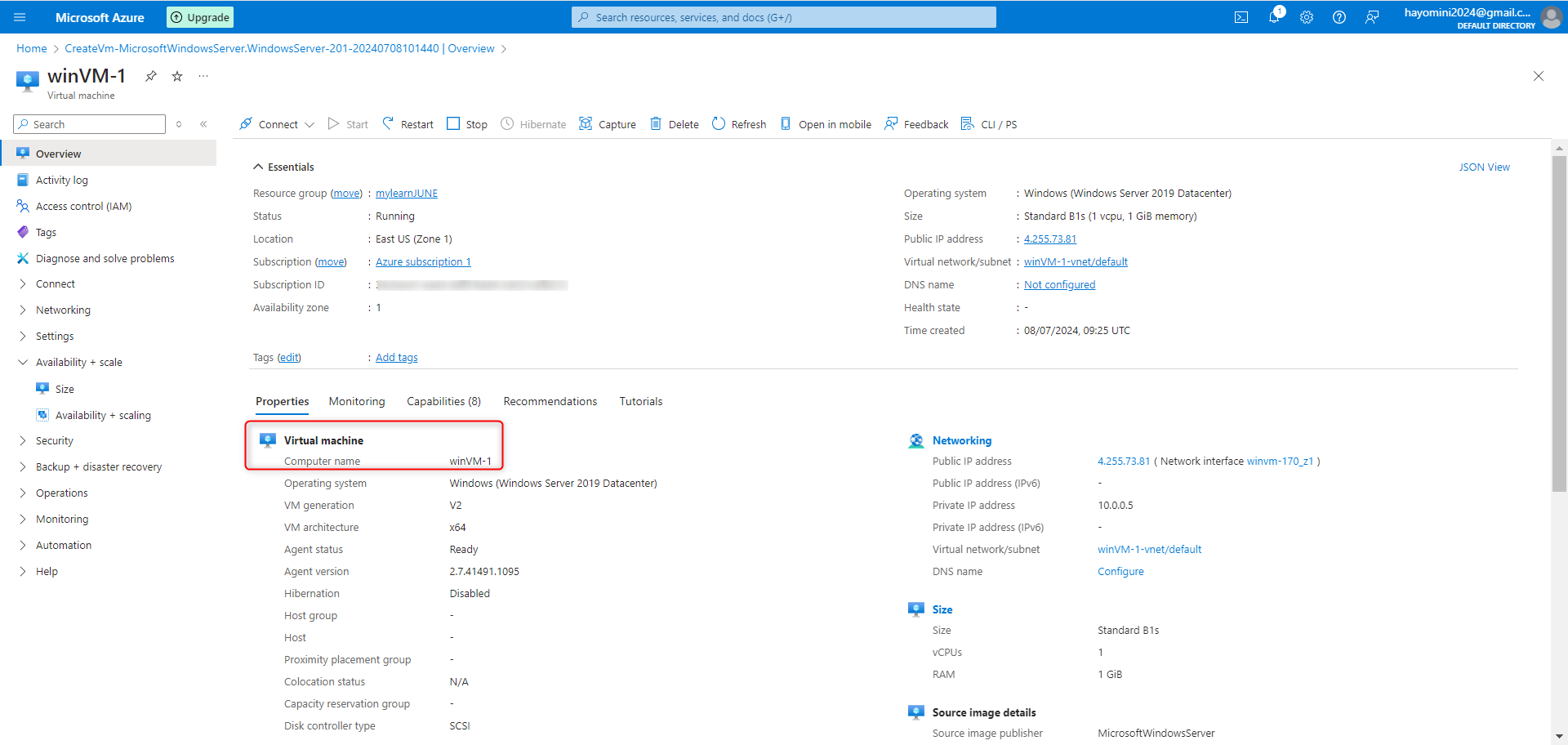Open the top bar feedback icon
This screenshot has width=1568, height=745.
point(1372,17)
